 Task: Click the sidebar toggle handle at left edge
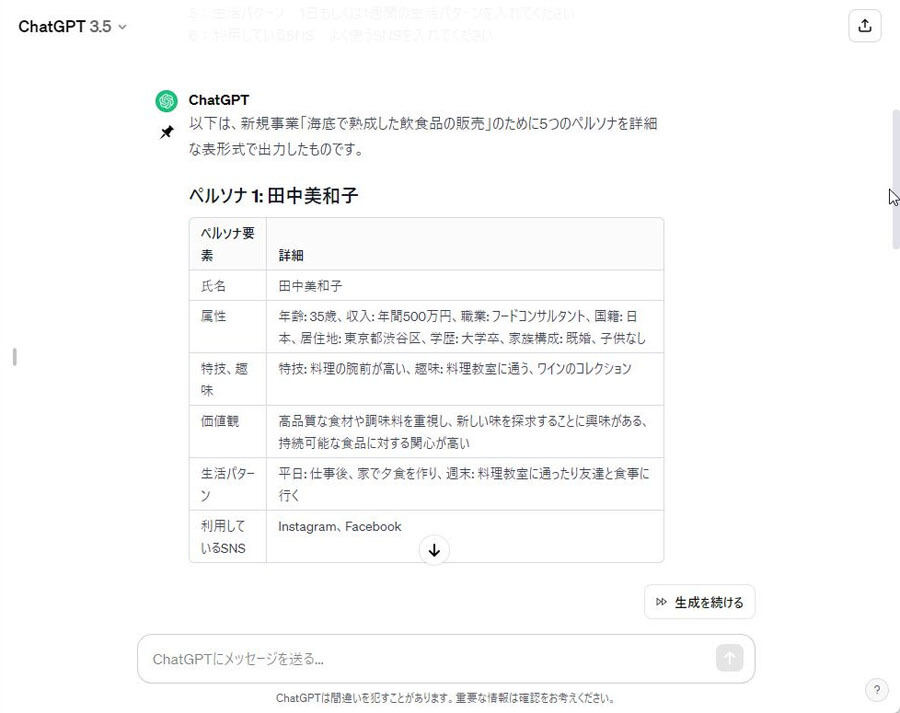pos(14,357)
